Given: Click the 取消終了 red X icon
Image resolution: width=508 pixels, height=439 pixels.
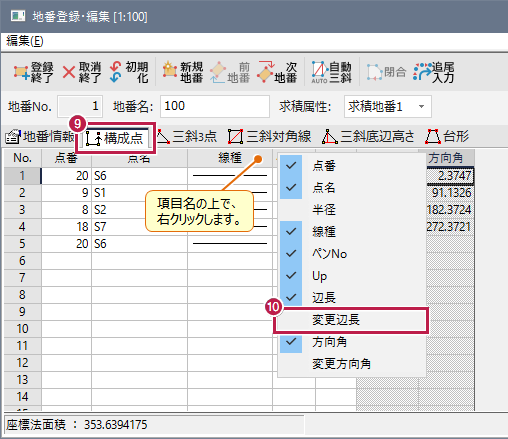Looking at the screenshot, I should [x=69, y=72].
